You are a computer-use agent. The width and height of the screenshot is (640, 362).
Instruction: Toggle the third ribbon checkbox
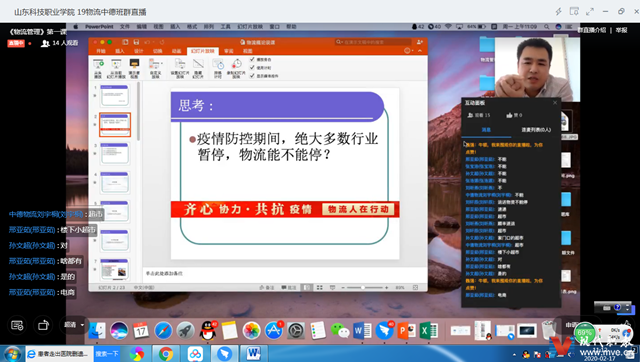[x=252, y=76]
